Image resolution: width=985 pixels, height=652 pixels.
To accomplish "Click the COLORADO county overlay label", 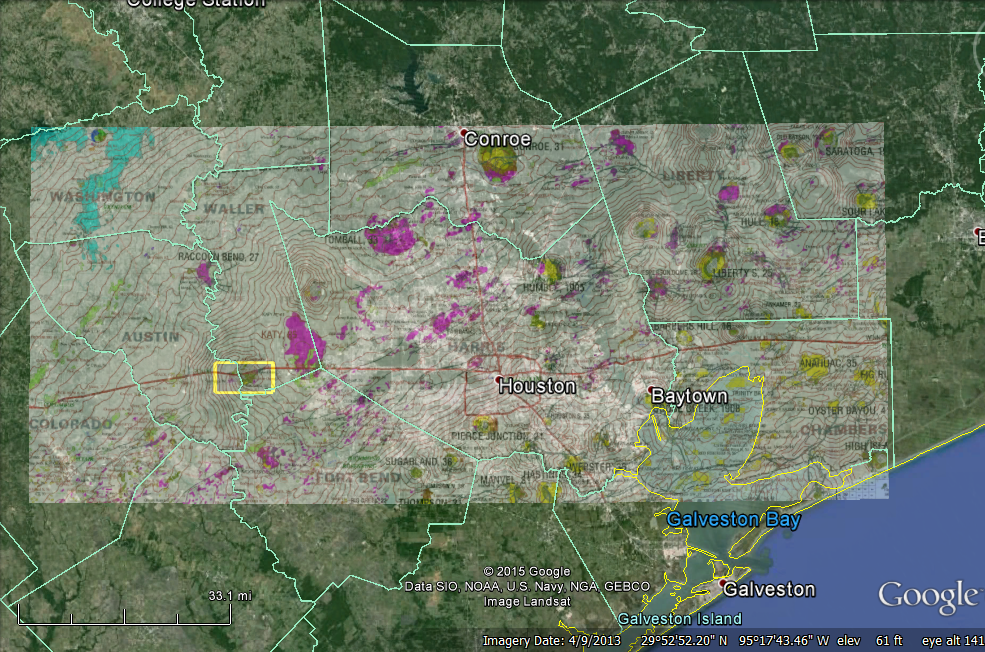I will 71,423.
